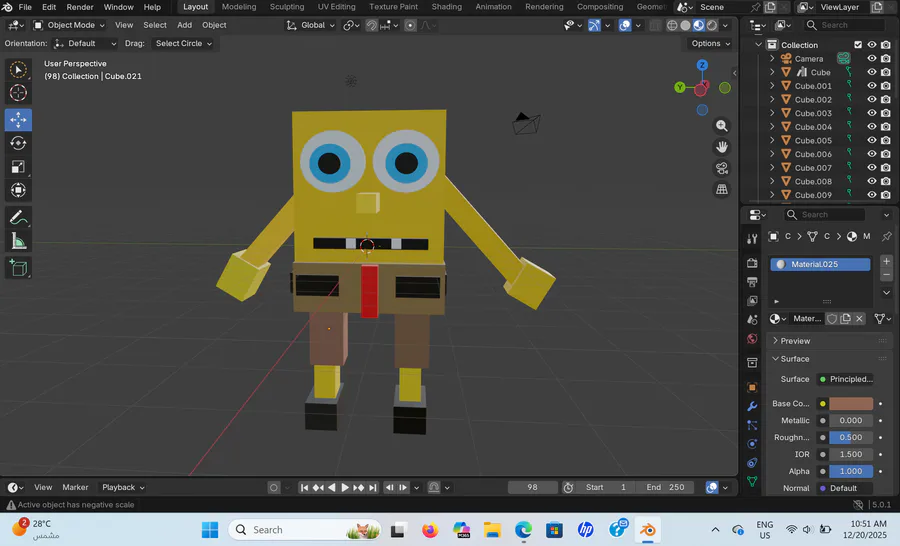Hide Cube.004 in viewport
This screenshot has height=546, width=900.
(x=871, y=126)
